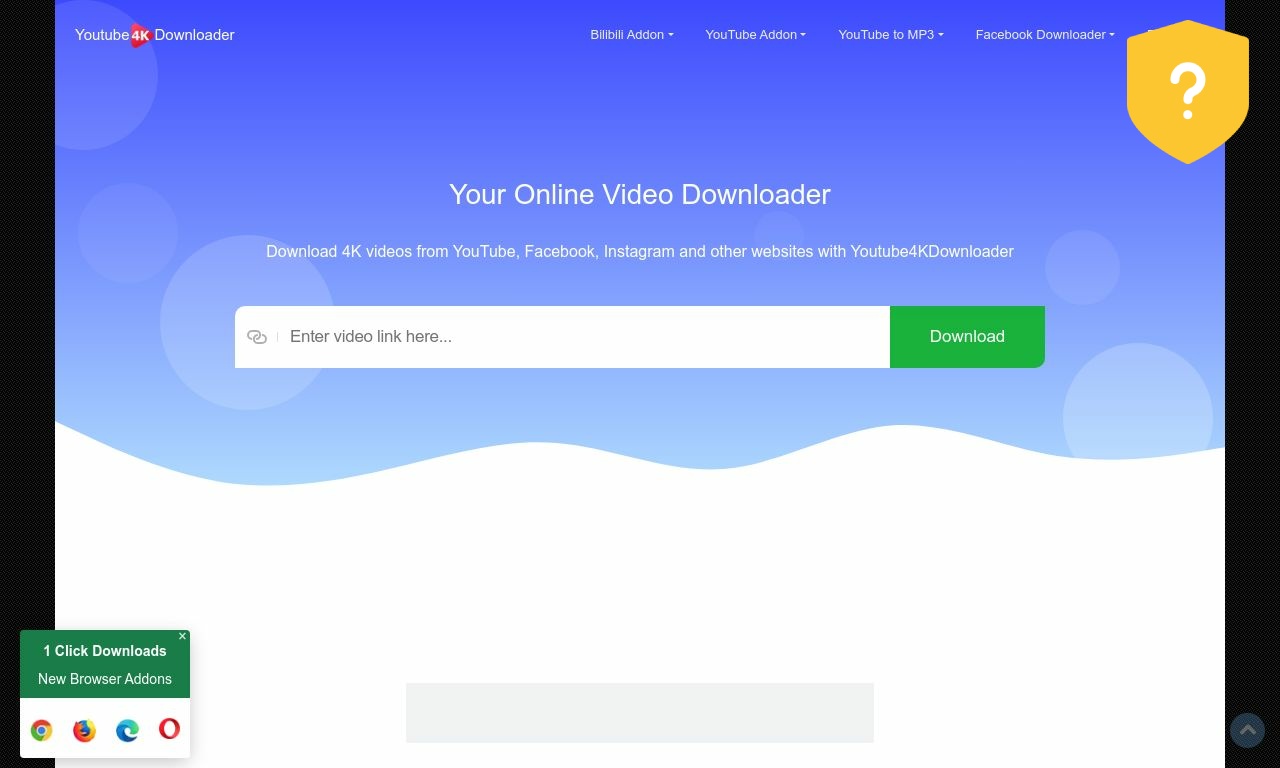Click the scroll-to-top arrow button

1247,731
